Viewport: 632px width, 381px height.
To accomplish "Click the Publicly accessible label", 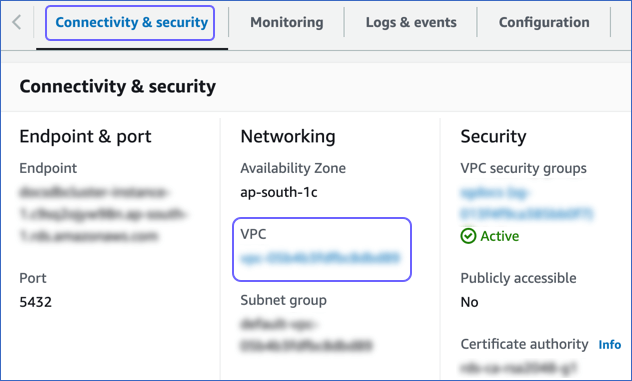I will click(518, 278).
